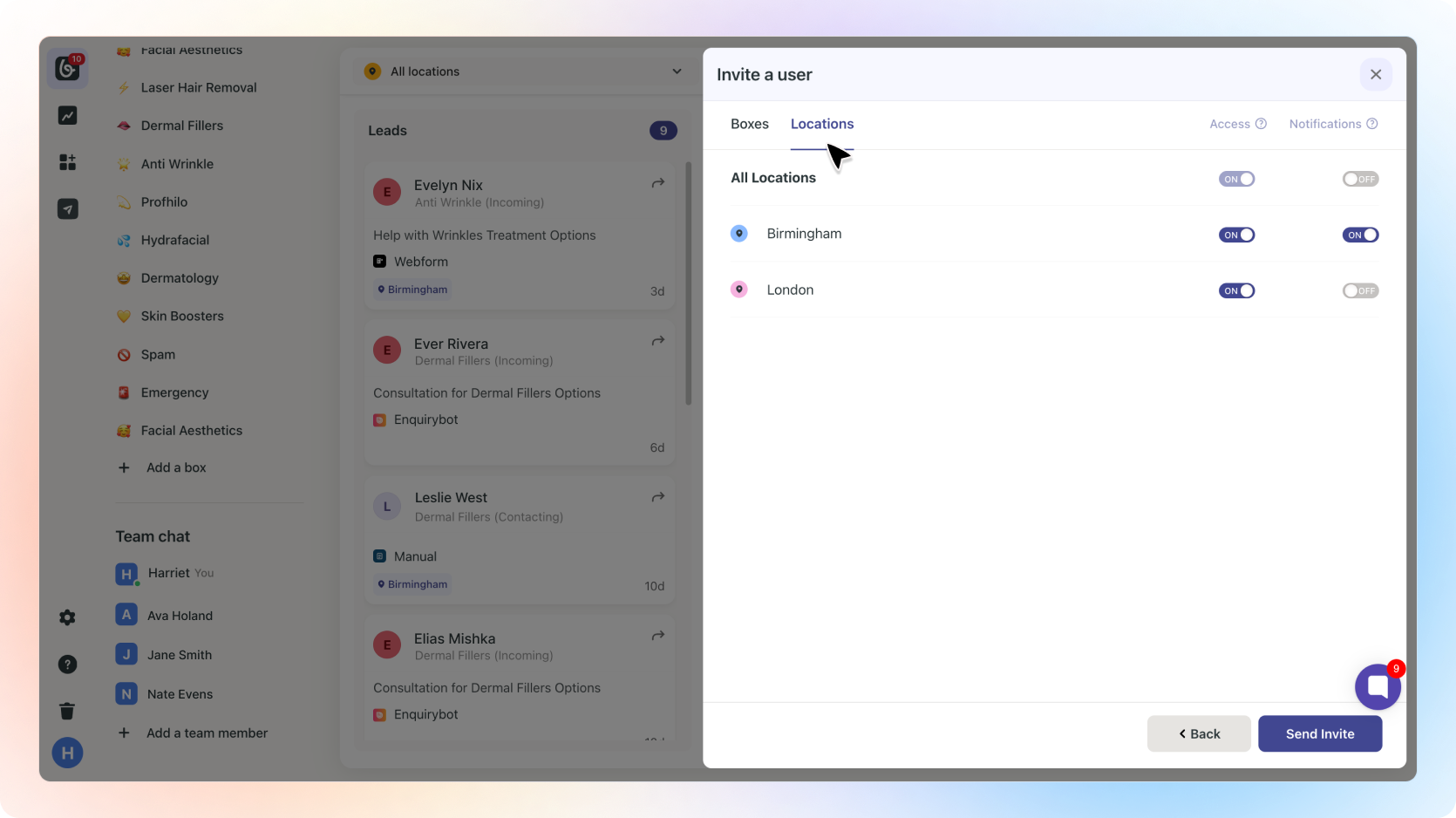Viewport: 1456px width, 818px height.
Task: Click the Manual source on Leslie West card
Action: pos(405,556)
